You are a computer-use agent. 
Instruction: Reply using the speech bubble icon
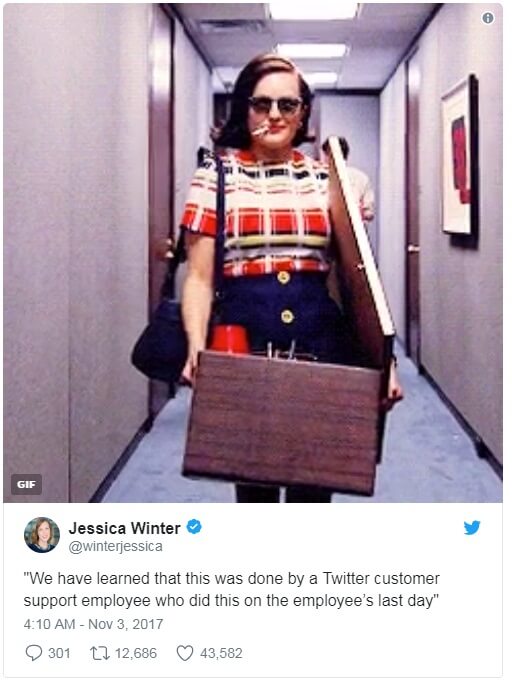pyautogui.click(x=34, y=653)
